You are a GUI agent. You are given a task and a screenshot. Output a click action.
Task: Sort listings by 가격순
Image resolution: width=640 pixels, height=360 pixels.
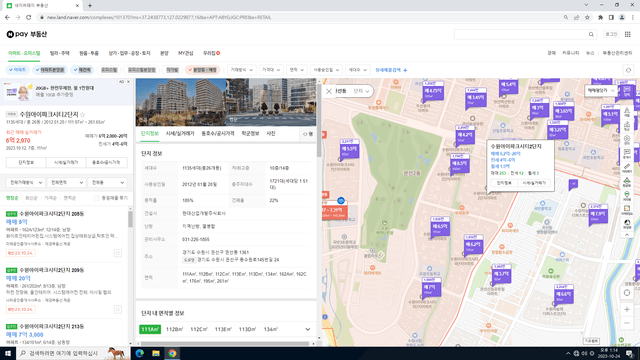pyautogui.click(x=50, y=198)
